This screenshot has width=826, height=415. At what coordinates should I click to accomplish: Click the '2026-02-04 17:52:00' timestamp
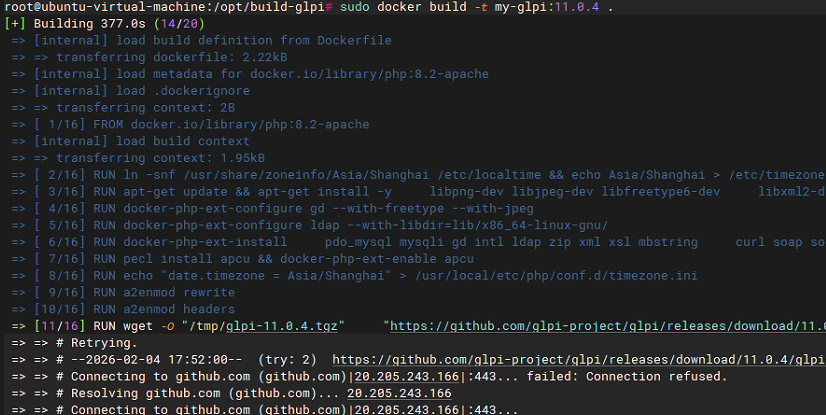pos(156,360)
